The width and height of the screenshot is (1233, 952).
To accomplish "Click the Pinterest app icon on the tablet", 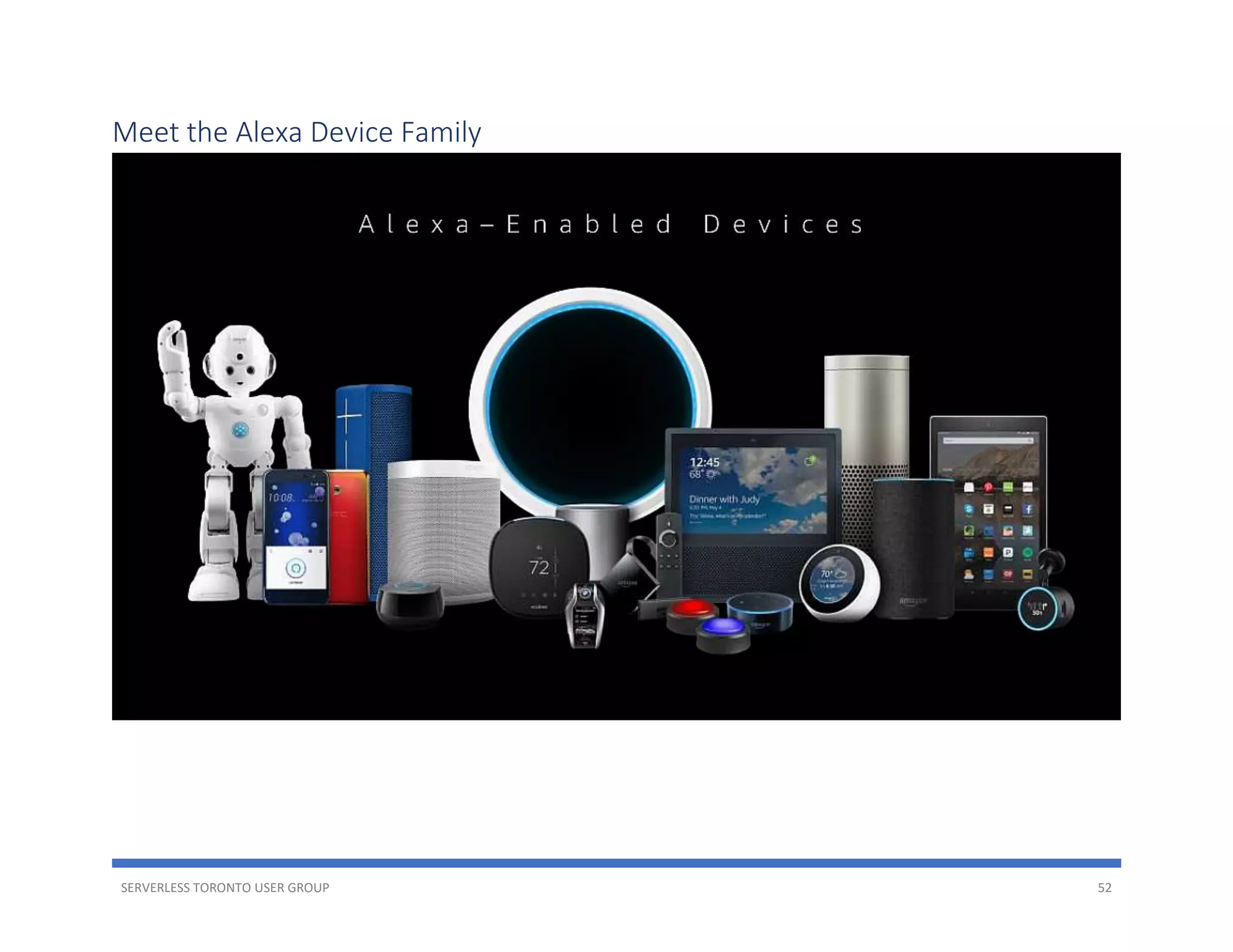I will point(988,487).
